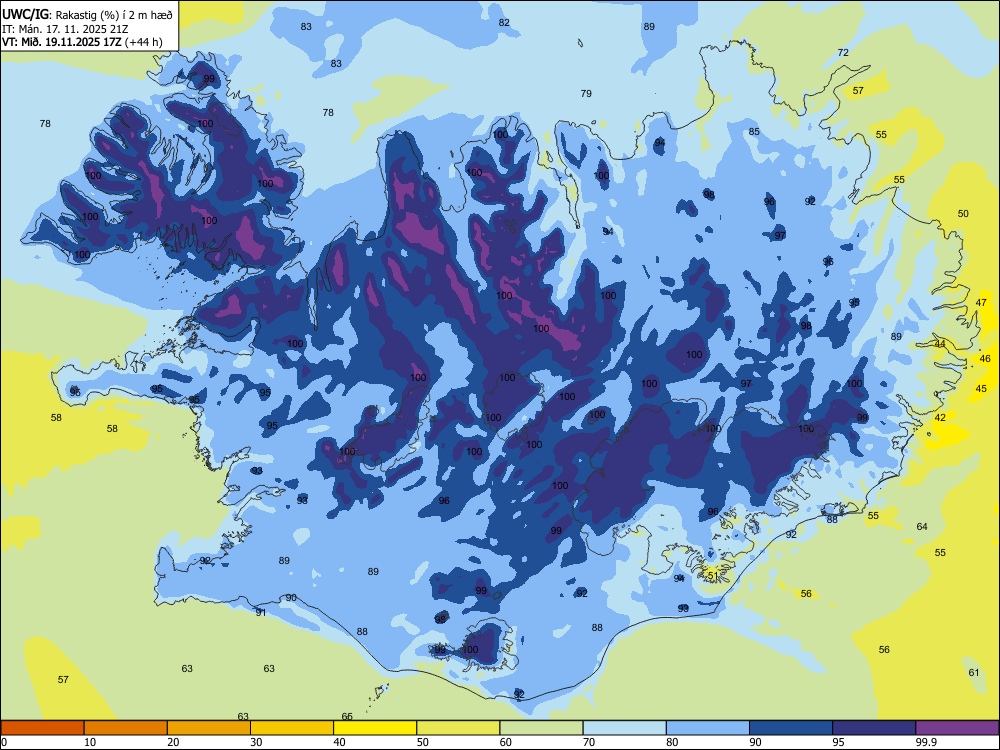Click the legend label '70'
This screenshot has height=750, width=1000.
click(x=589, y=742)
